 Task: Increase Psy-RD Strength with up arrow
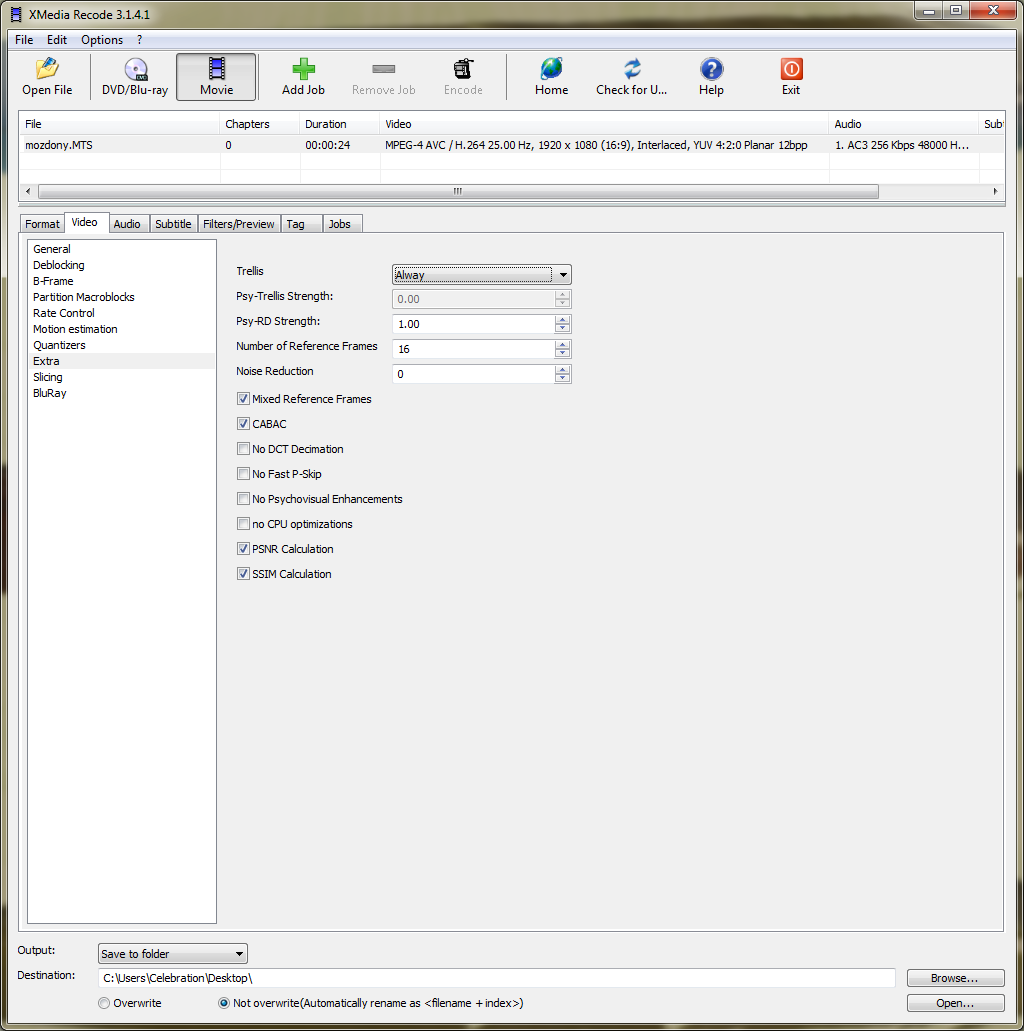[x=562, y=320]
